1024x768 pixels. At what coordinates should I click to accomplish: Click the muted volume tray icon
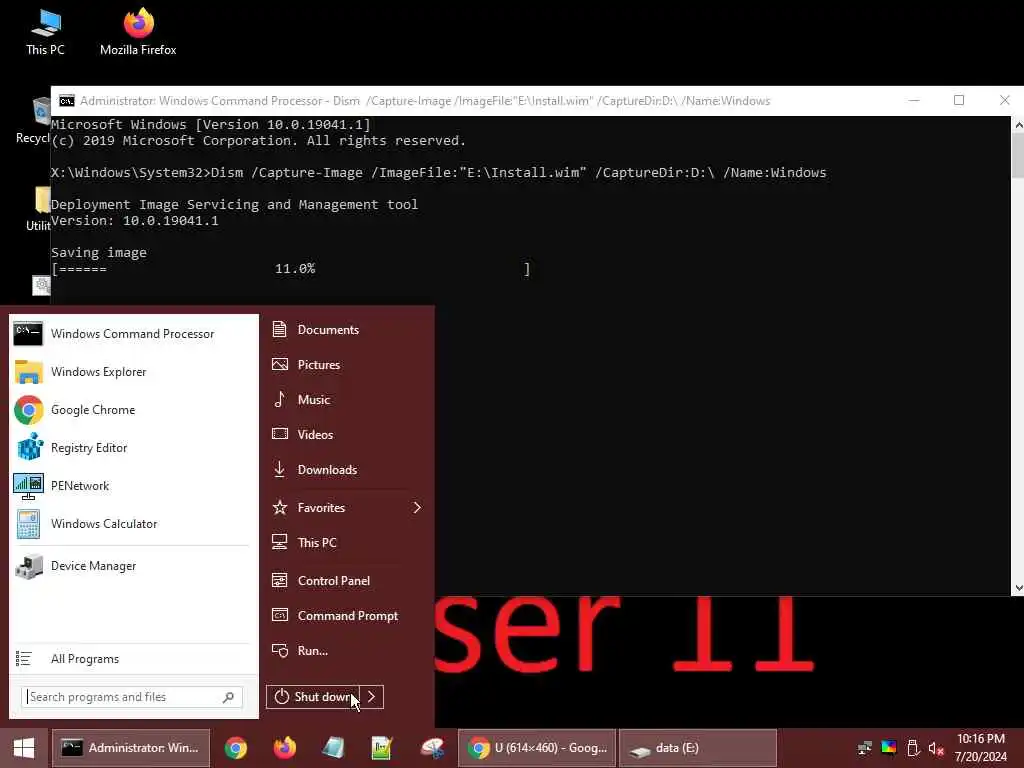(x=936, y=748)
